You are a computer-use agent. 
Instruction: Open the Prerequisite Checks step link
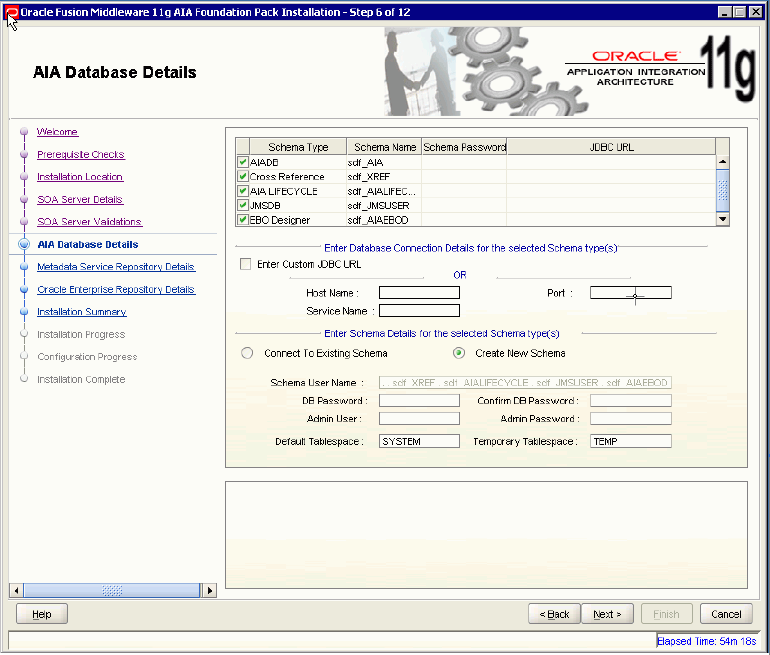[81, 154]
